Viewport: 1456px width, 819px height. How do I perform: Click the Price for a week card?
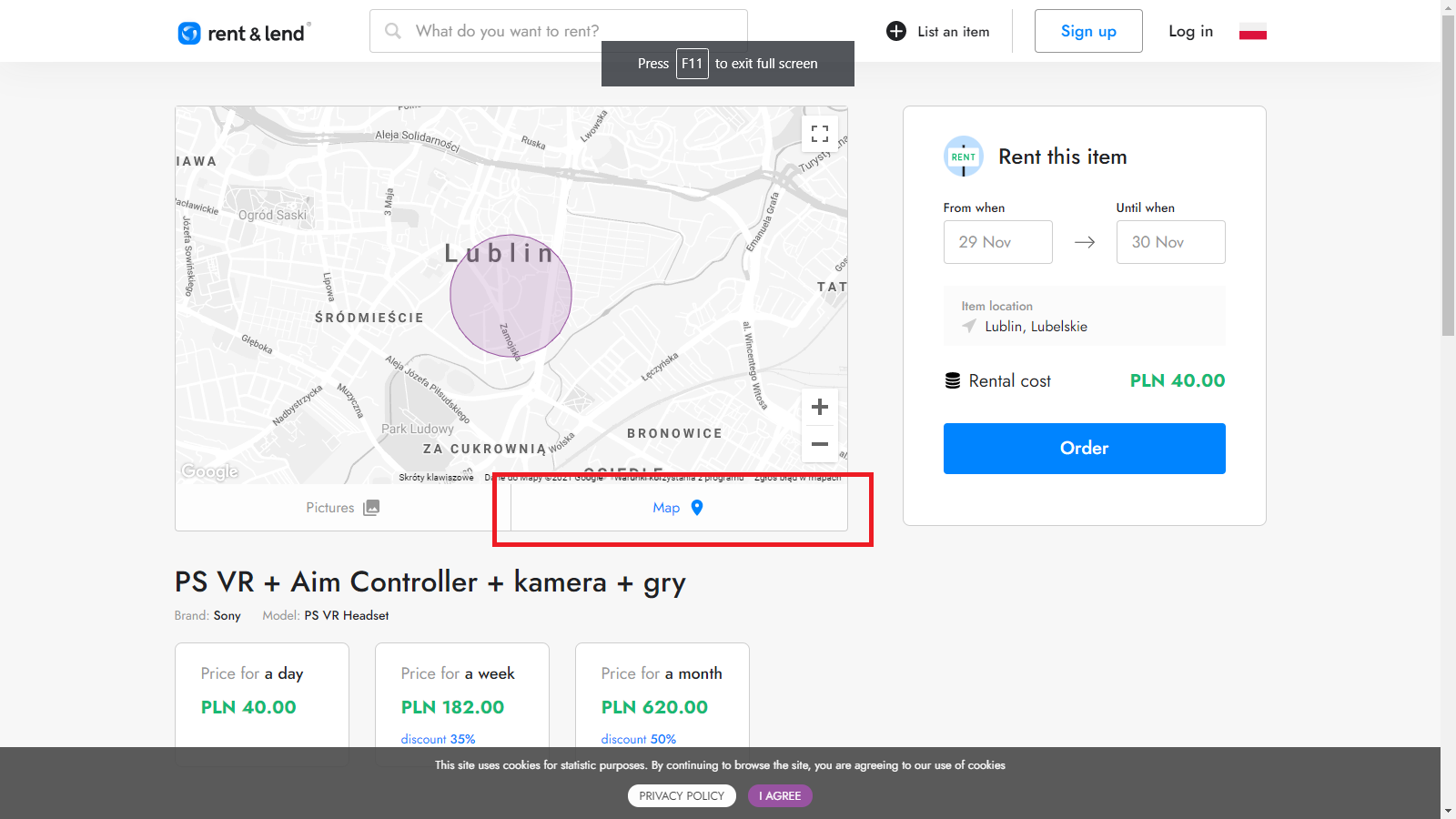pos(462,704)
